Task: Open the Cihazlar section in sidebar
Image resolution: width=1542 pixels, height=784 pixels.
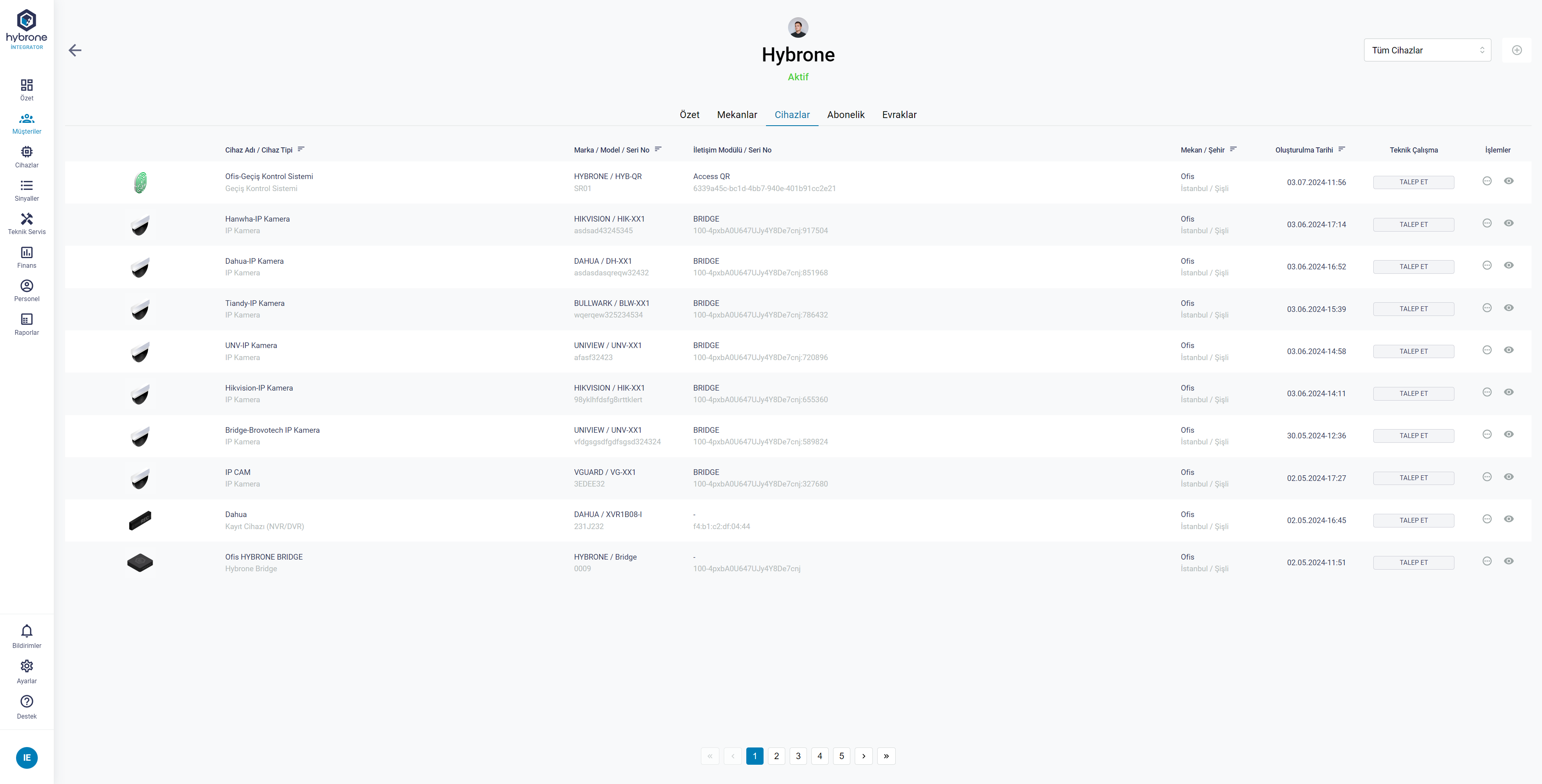Action: [x=27, y=157]
